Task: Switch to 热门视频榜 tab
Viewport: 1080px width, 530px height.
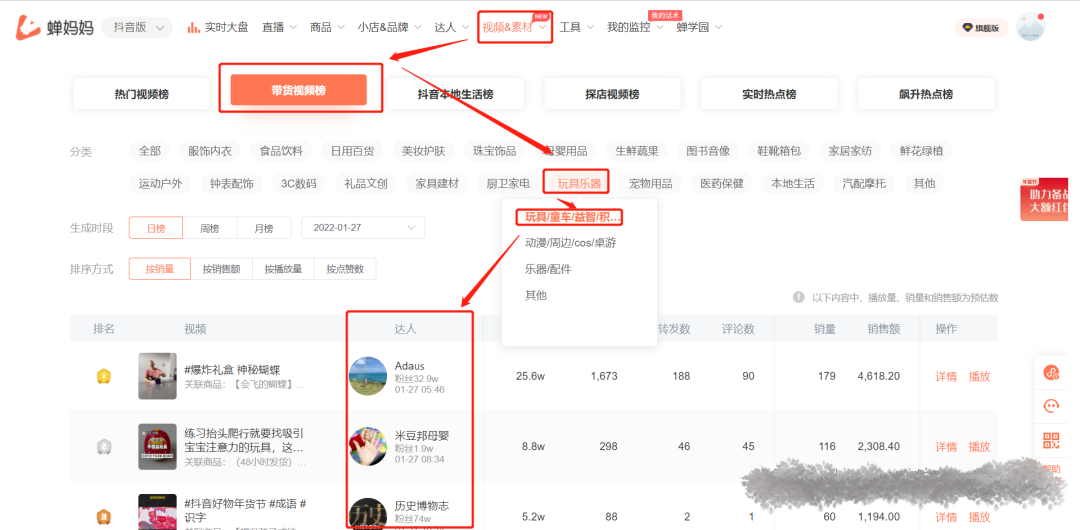Action: [x=141, y=94]
